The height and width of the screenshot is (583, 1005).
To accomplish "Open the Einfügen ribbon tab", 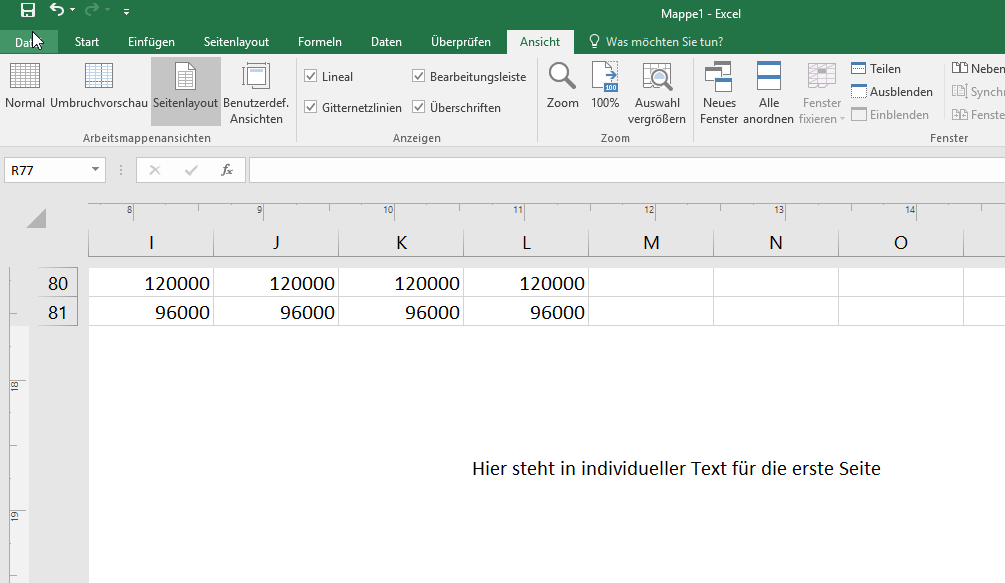I will pyautogui.click(x=151, y=42).
